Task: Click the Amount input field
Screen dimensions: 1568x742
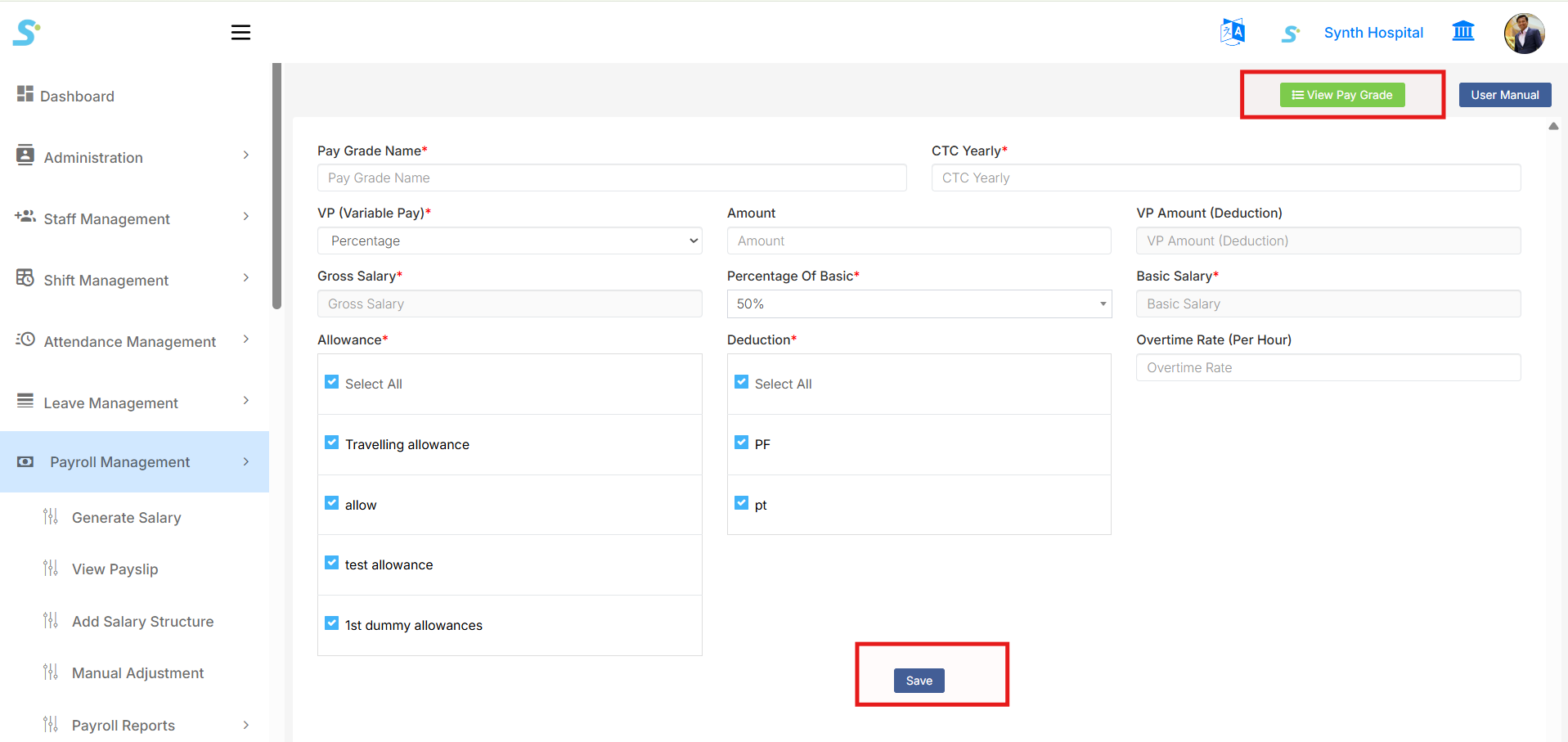Action: click(919, 241)
